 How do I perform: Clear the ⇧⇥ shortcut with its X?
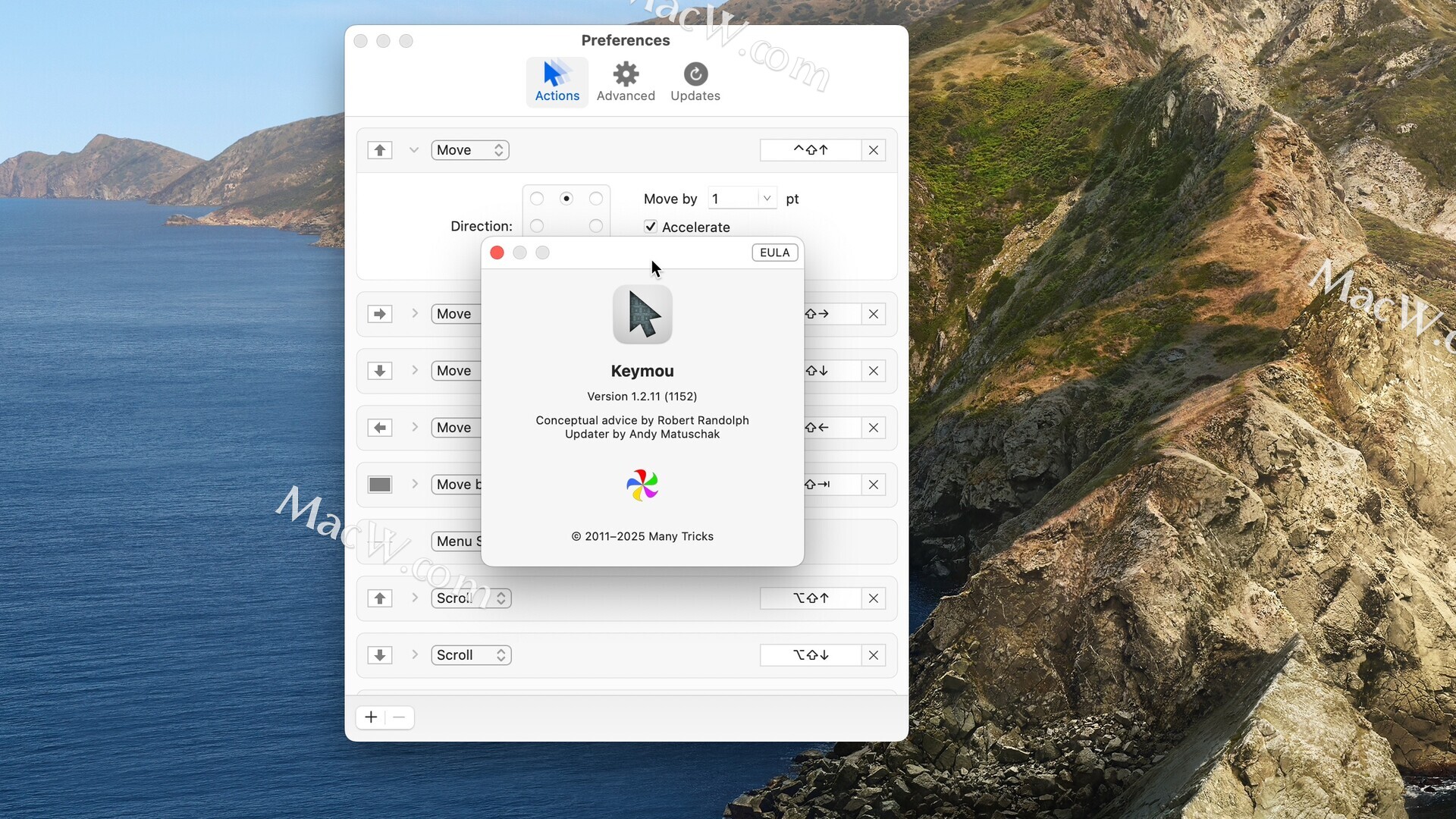pyautogui.click(x=874, y=485)
